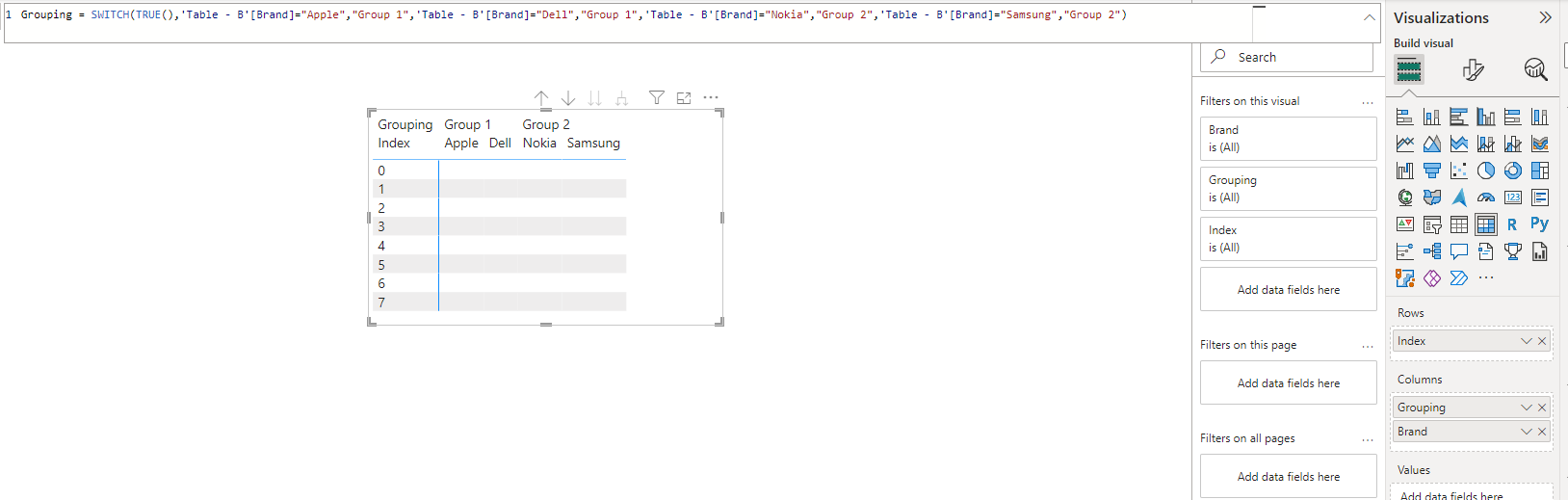Remove Grouping field from Columns
Image resolution: width=1568 pixels, height=500 pixels.
(x=1542, y=408)
